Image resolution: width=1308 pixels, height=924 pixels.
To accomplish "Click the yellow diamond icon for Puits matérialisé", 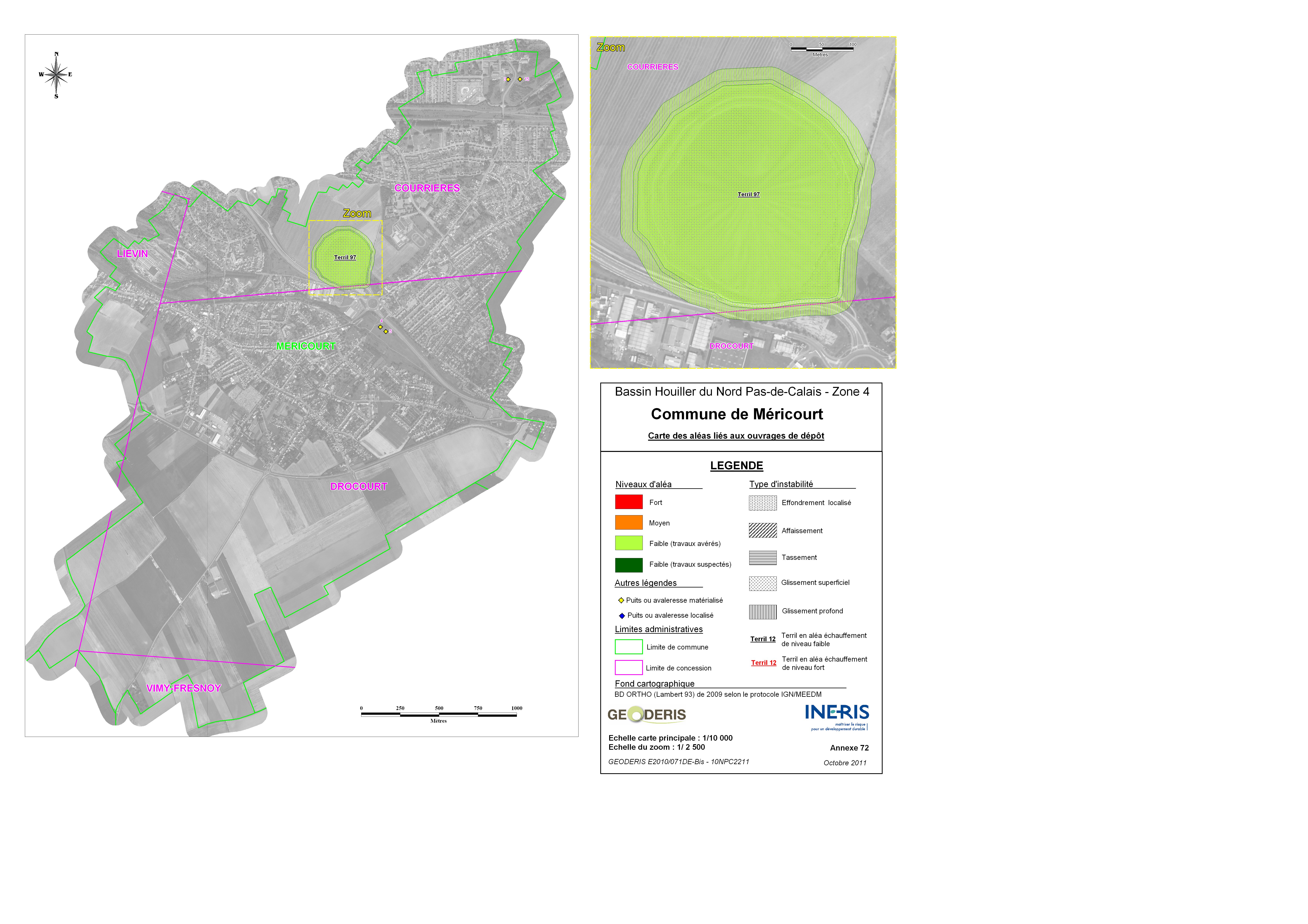I will [621, 601].
